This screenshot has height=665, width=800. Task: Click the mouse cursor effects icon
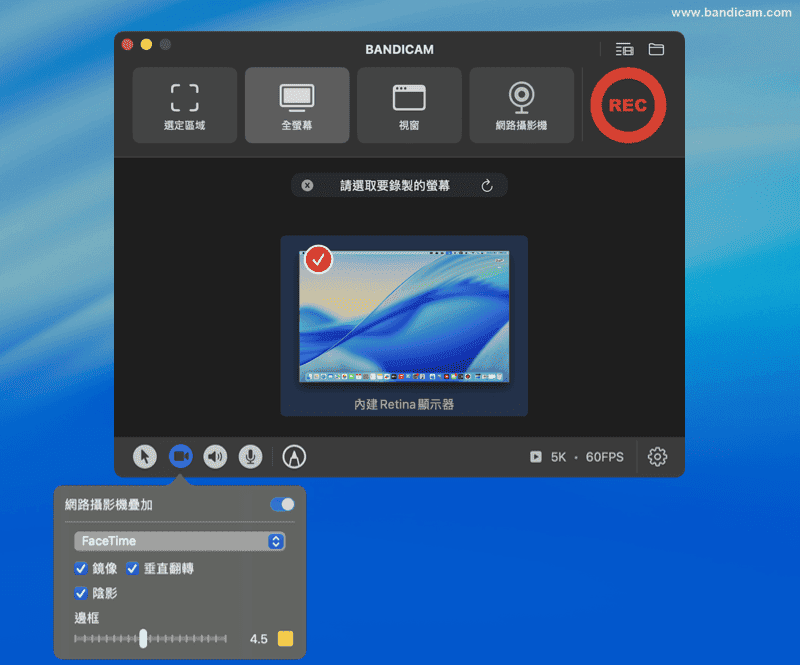[145, 457]
